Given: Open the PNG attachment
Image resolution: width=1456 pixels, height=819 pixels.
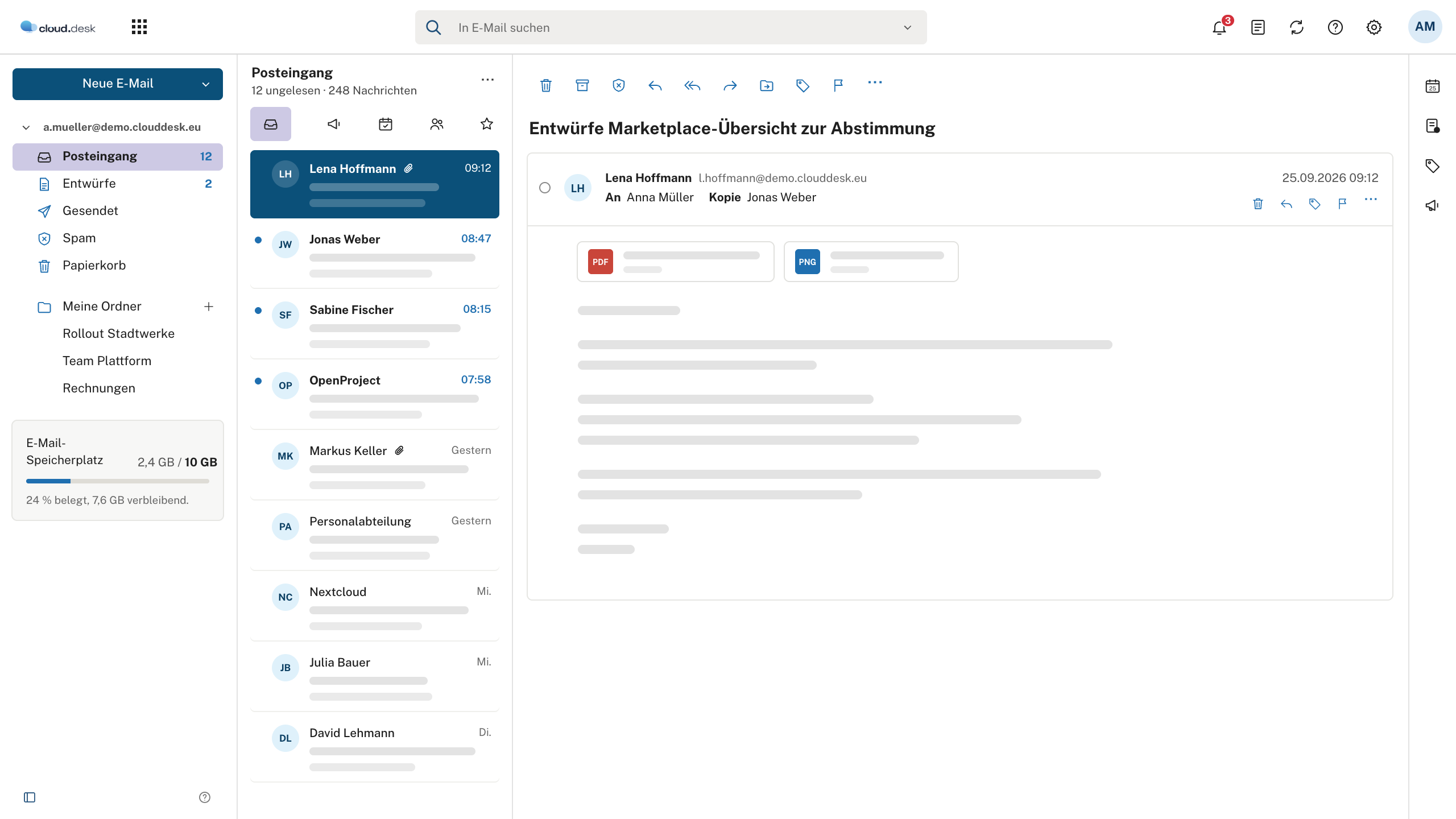Looking at the screenshot, I should (x=871, y=262).
